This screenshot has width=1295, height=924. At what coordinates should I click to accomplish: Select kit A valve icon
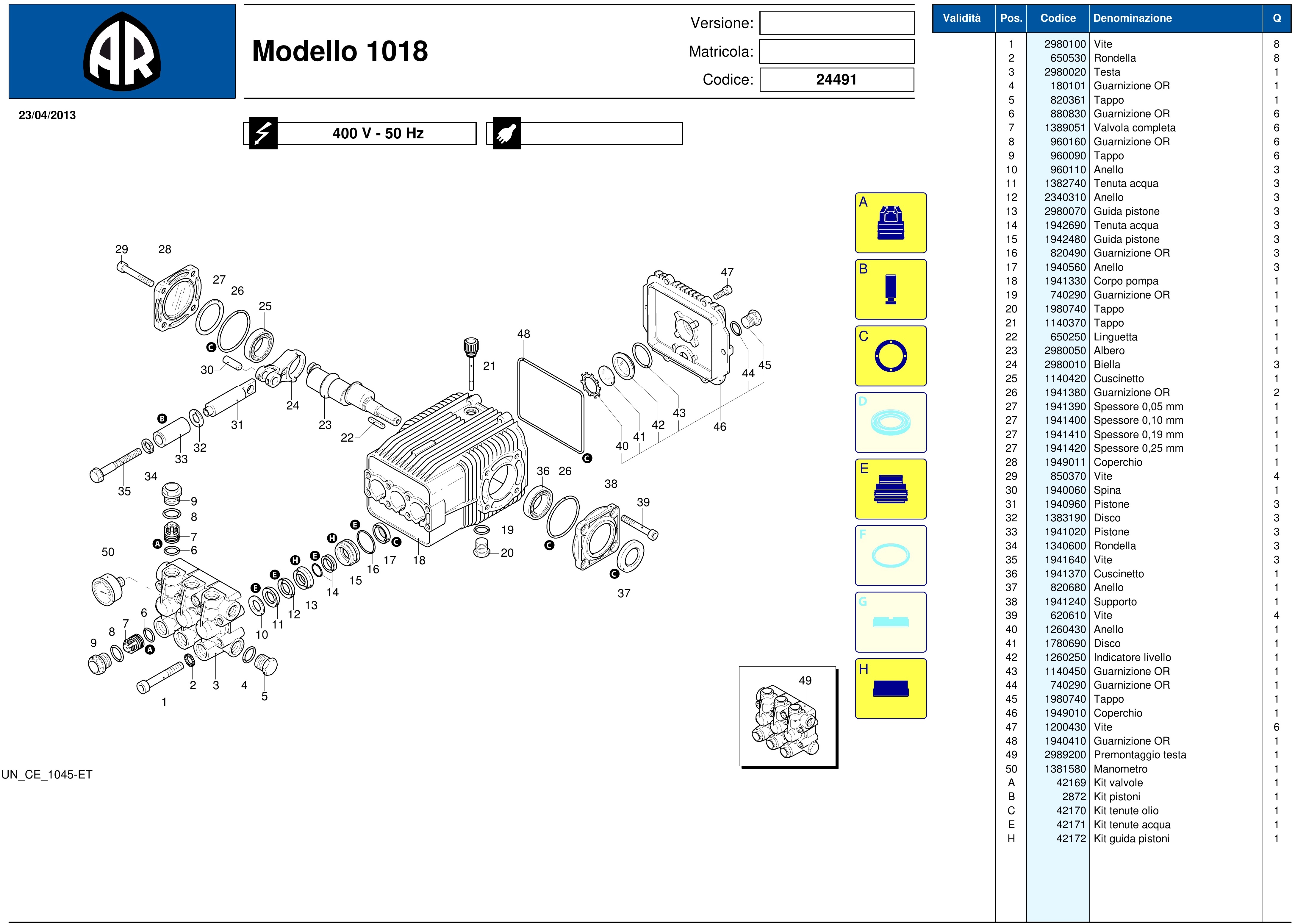pos(890,223)
